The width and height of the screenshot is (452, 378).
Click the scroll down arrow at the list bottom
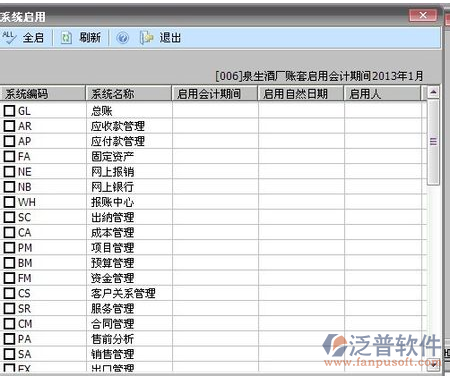[x=433, y=365]
